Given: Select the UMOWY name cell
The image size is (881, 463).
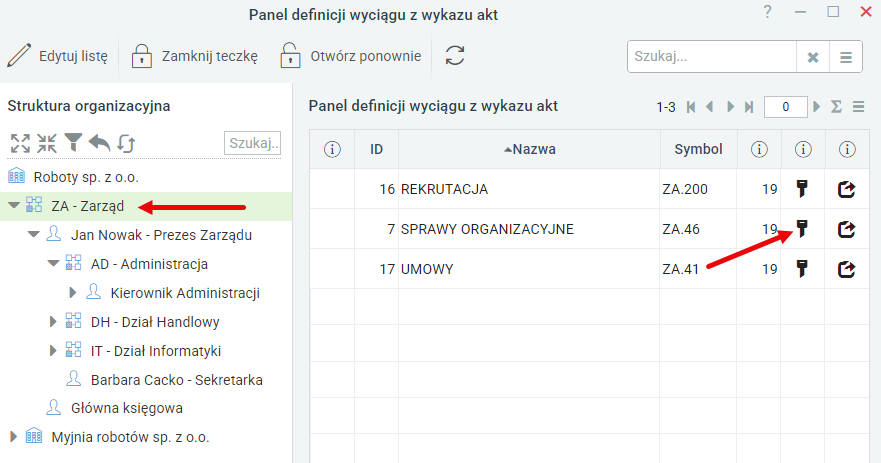Looking at the screenshot, I should tap(529, 269).
